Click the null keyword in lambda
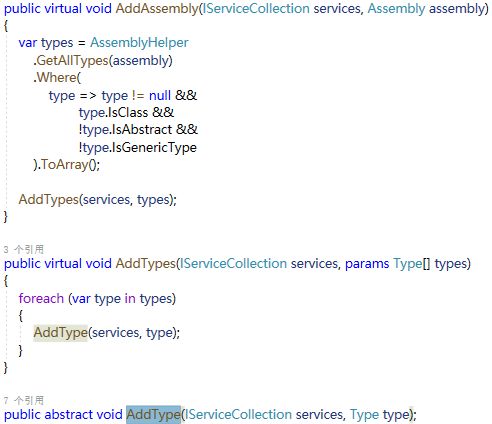This screenshot has width=492, height=424. 160,95
